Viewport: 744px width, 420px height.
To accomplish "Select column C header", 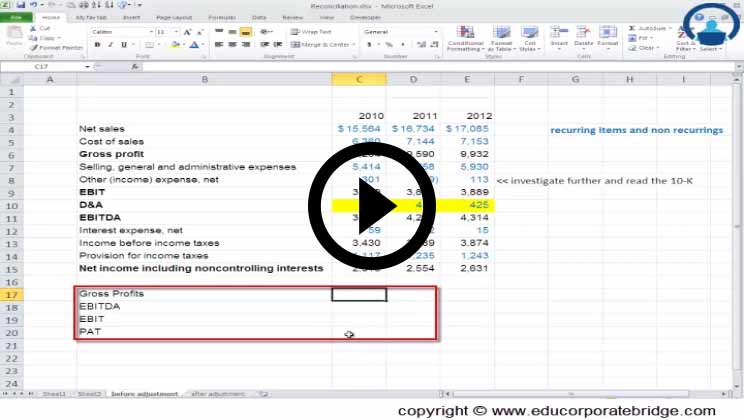I will (359, 79).
